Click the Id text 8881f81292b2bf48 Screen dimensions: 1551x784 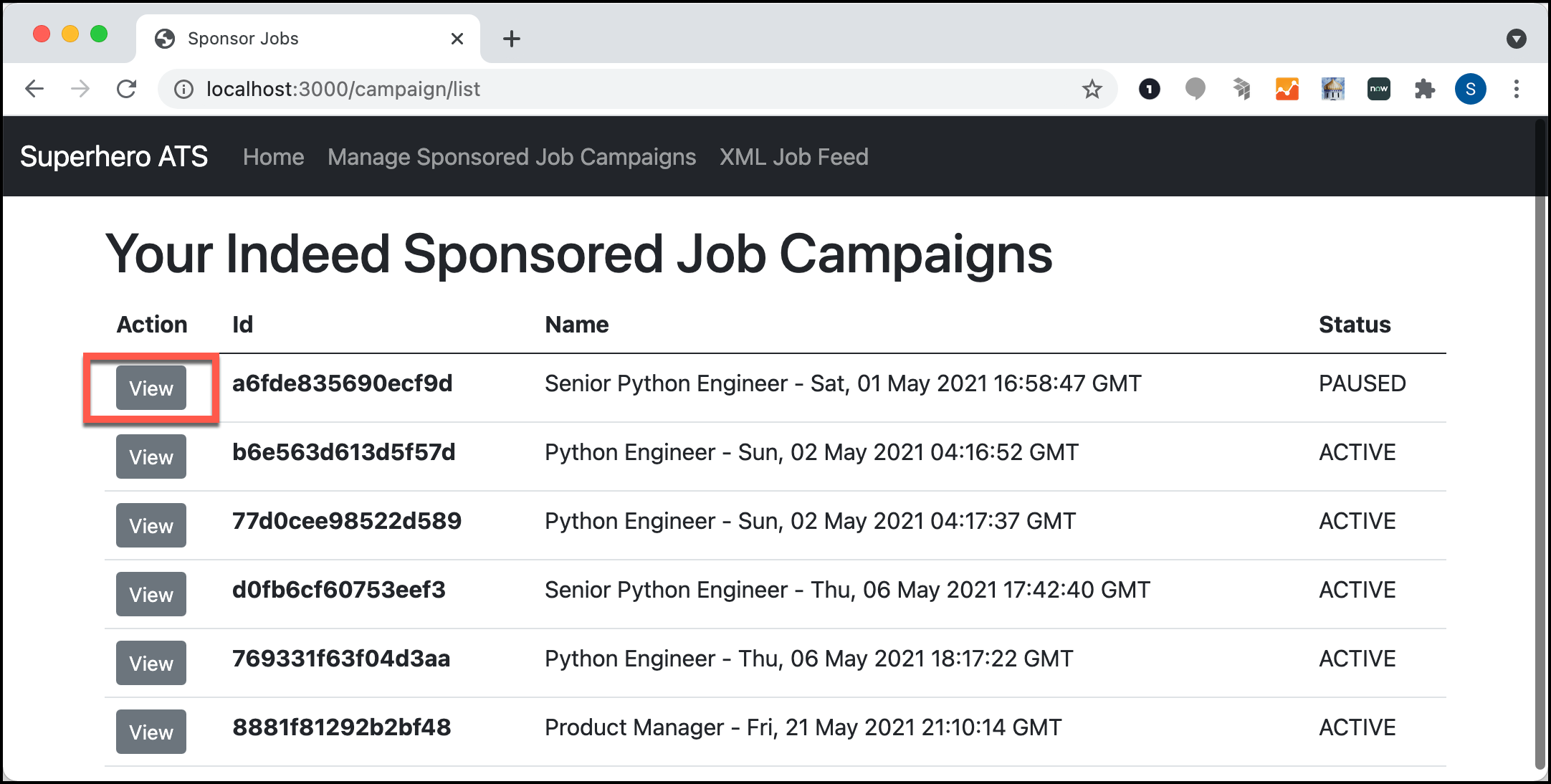point(342,727)
